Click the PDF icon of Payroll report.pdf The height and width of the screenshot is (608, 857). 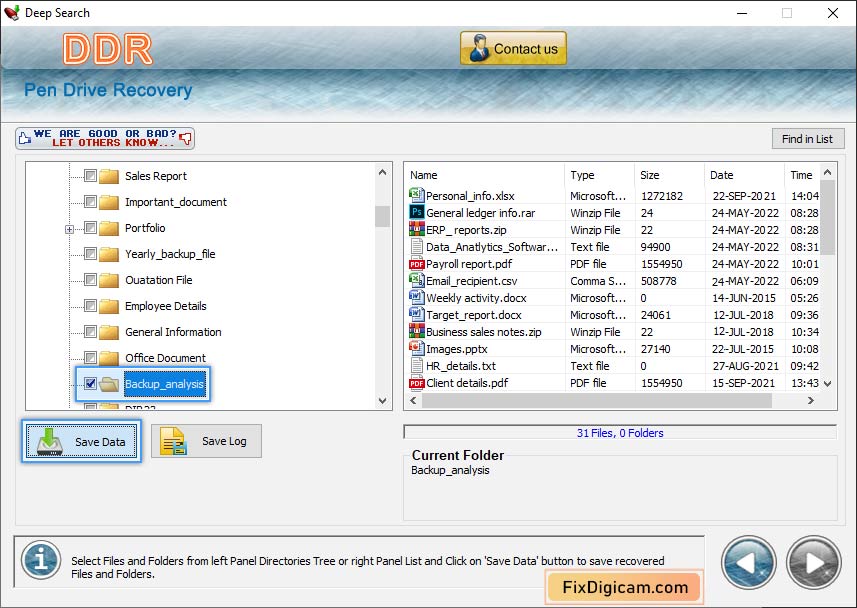[x=417, y=264]
